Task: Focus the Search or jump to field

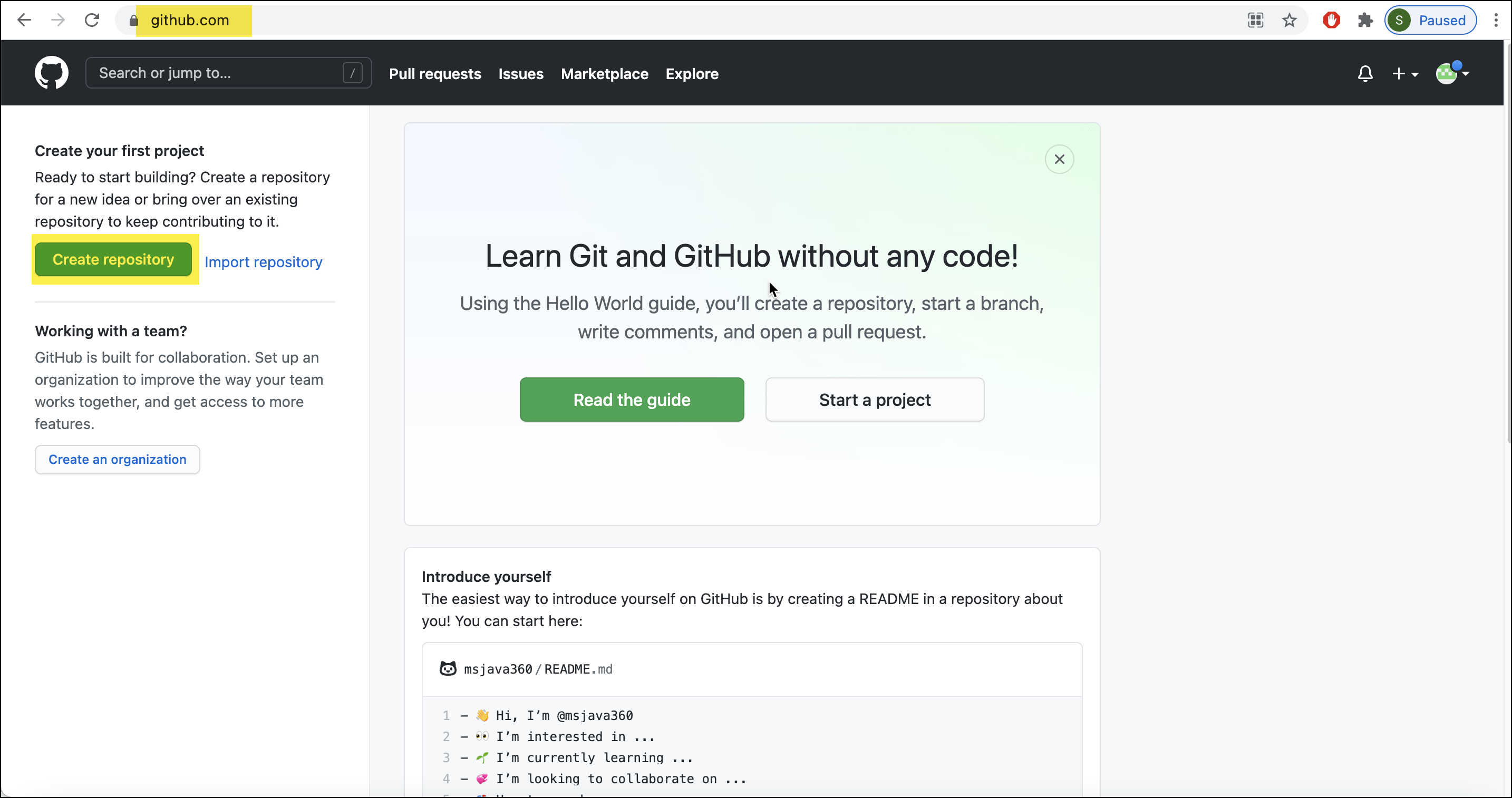Action: [228, 73]
